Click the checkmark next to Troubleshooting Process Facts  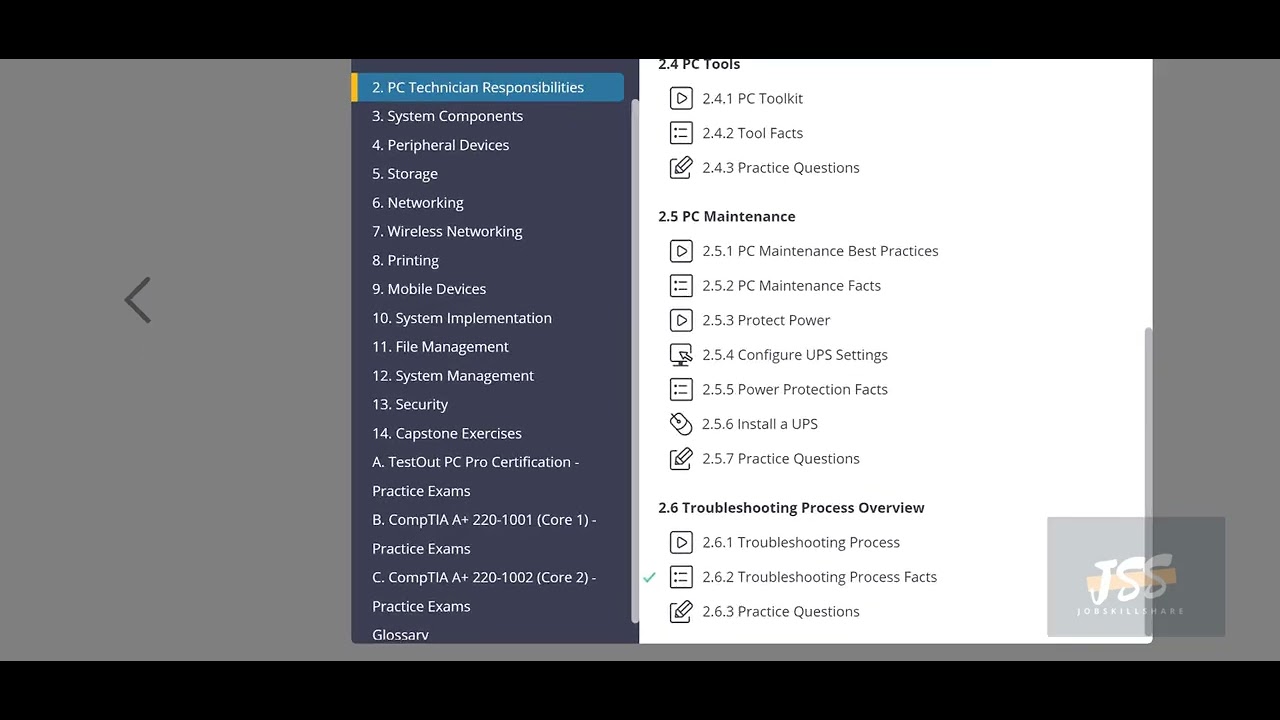(649, 577)
